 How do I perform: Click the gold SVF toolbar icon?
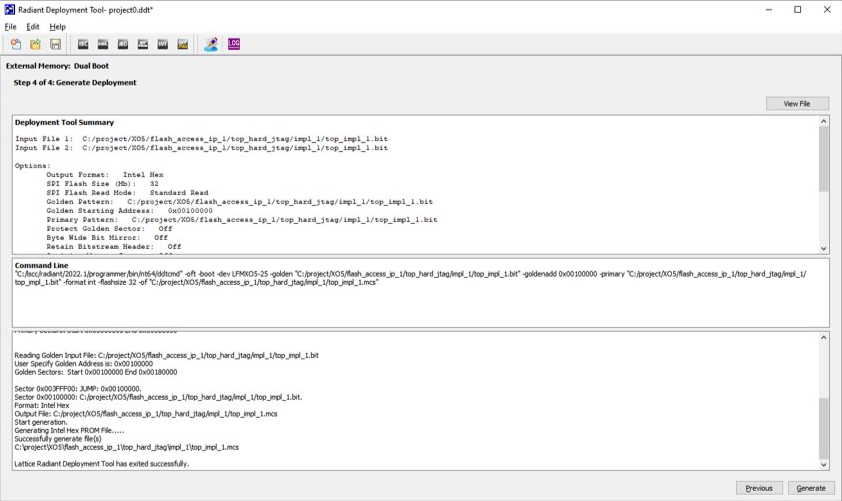(x=183, y=44)
